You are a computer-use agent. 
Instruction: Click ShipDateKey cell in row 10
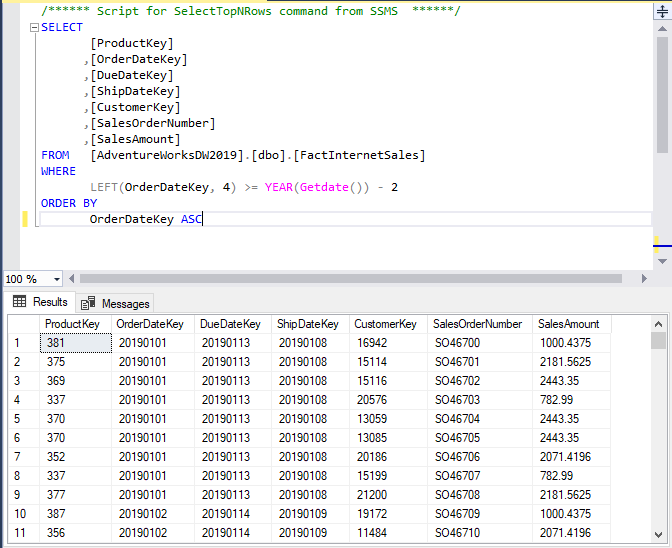click(x=310, y=513)
